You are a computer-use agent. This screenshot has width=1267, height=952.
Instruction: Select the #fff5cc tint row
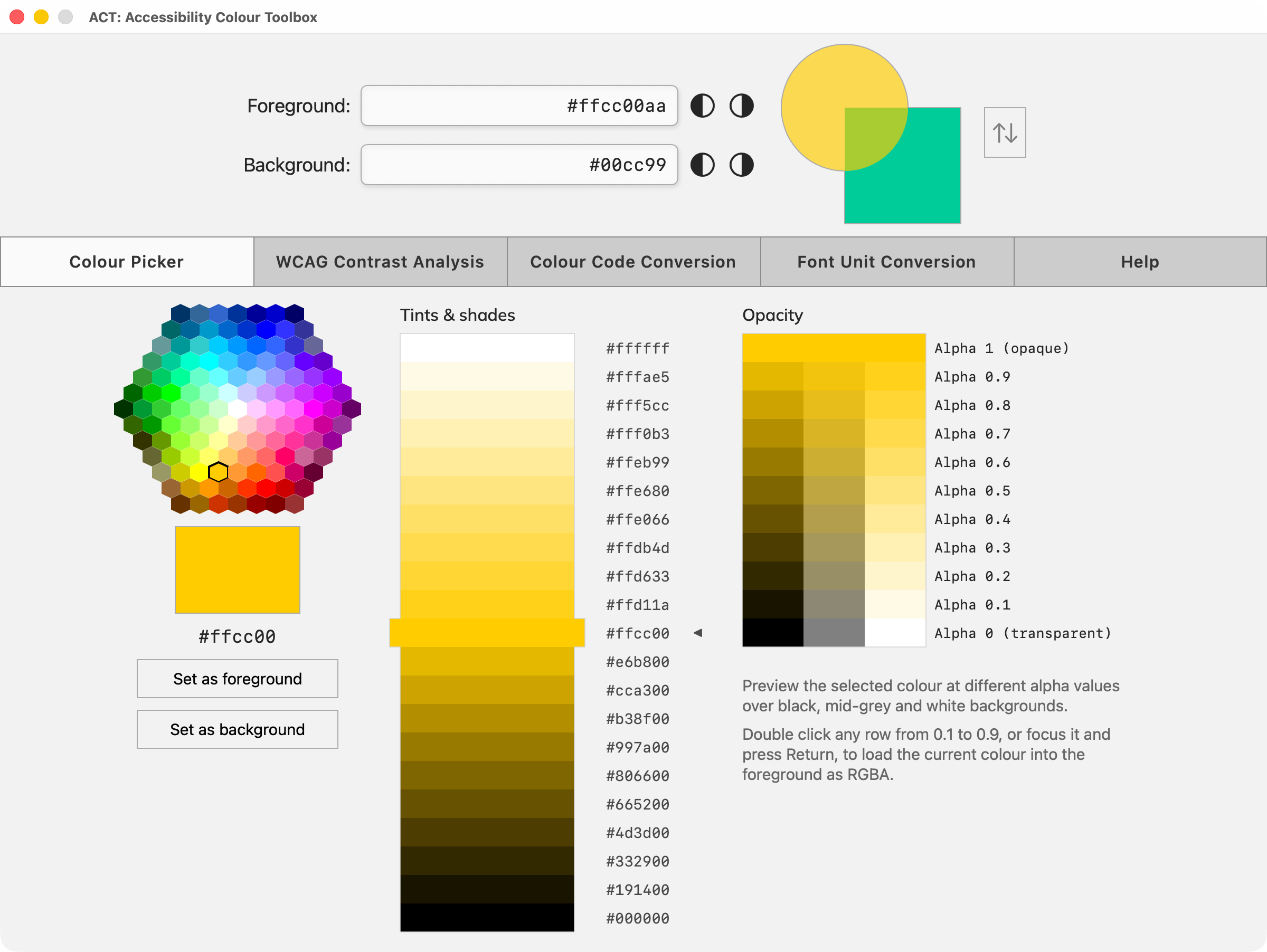pos(487,405)
